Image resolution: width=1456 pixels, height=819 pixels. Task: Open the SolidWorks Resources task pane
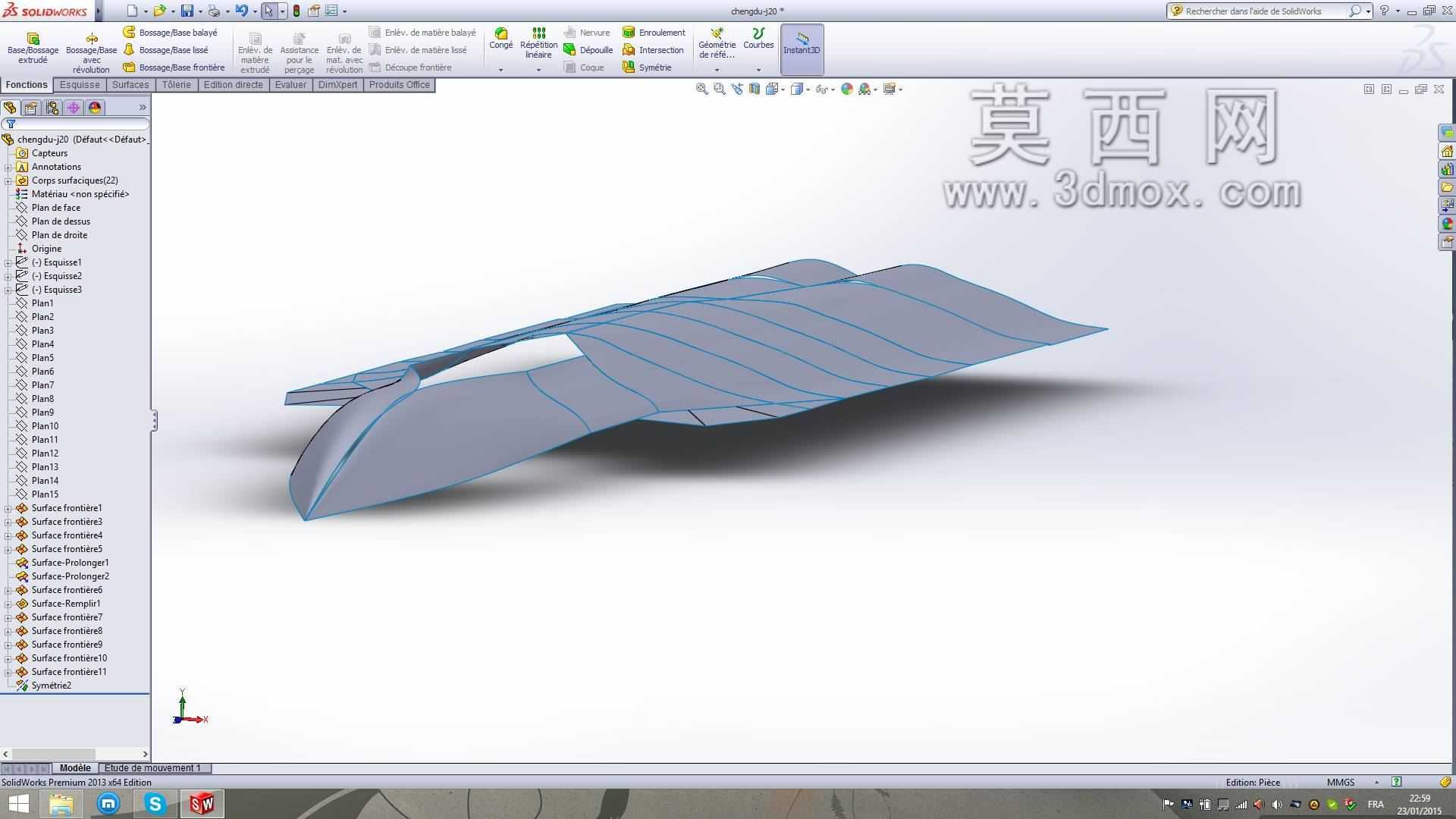point(1447,151)
